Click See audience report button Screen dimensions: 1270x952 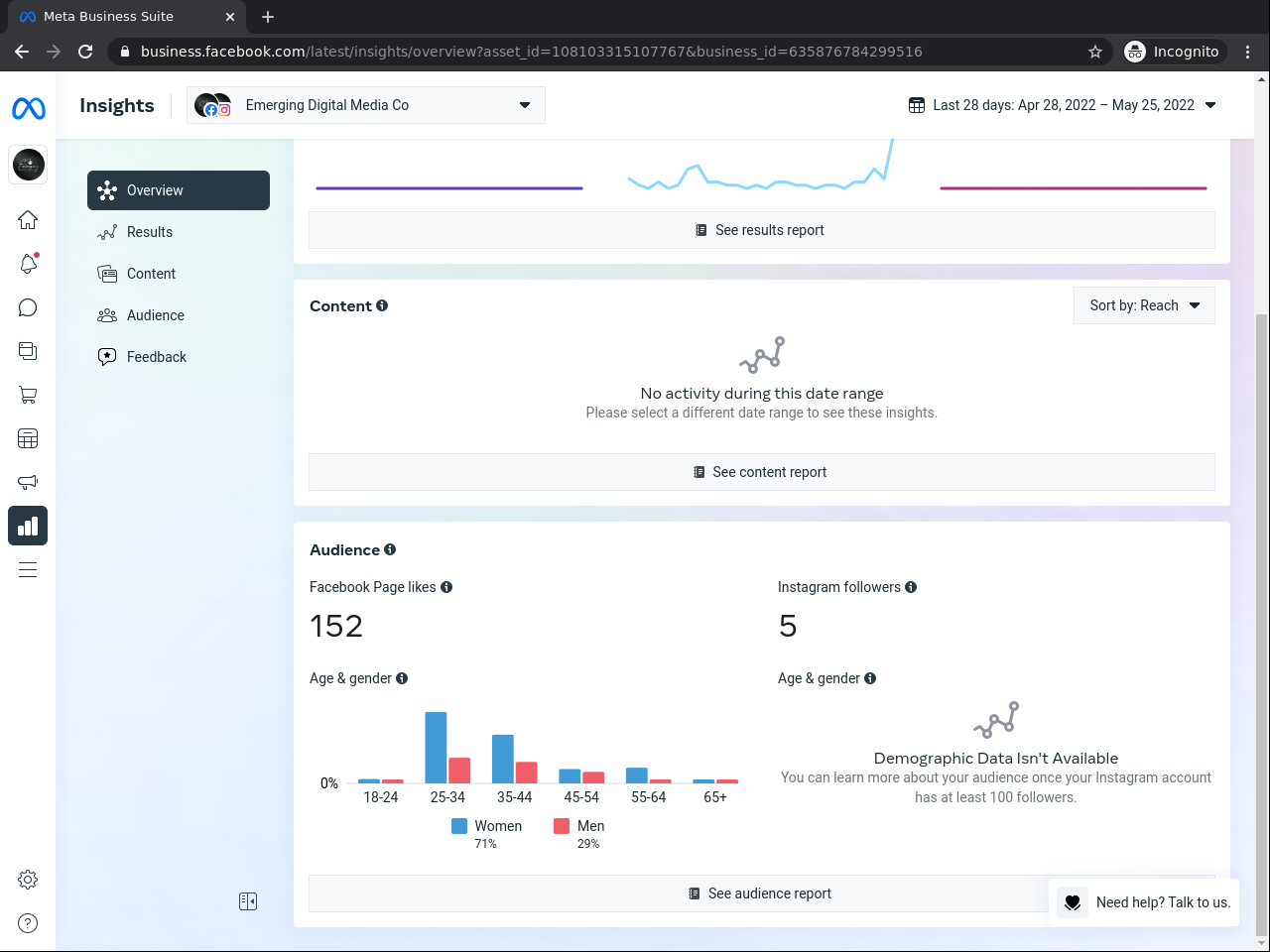[762, 893]
